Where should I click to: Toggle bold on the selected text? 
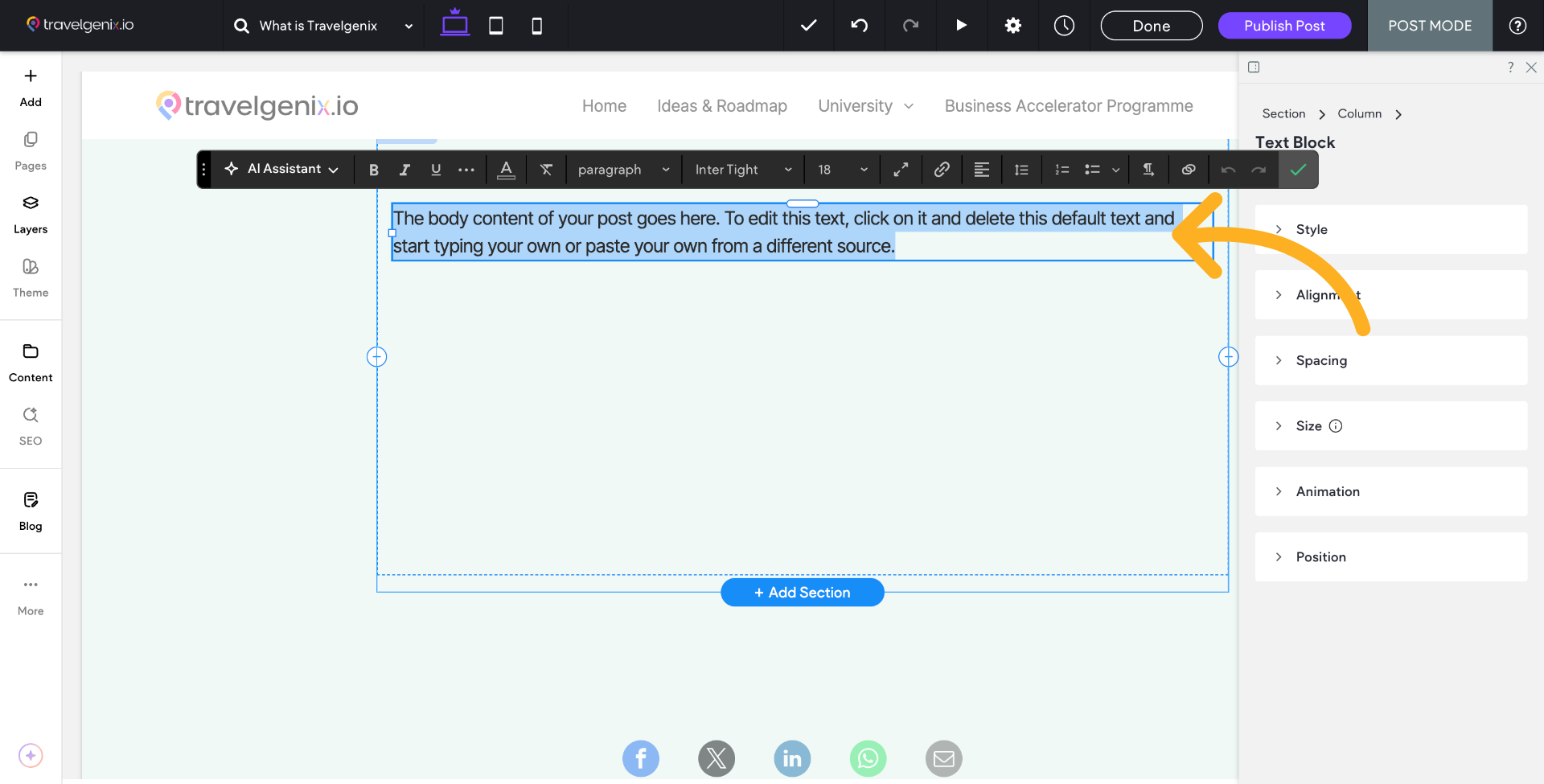373,169
